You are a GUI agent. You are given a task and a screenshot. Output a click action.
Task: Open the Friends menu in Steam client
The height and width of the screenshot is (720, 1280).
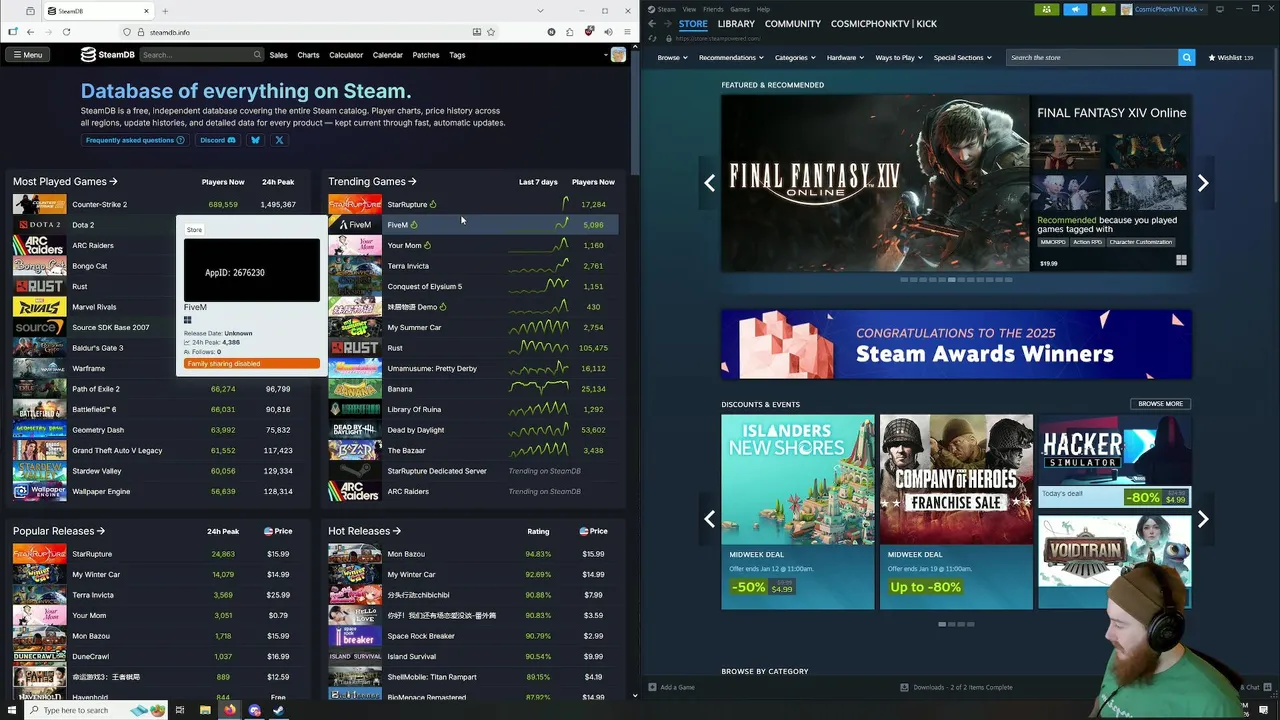pyautogui.click(x=713, y=9)
